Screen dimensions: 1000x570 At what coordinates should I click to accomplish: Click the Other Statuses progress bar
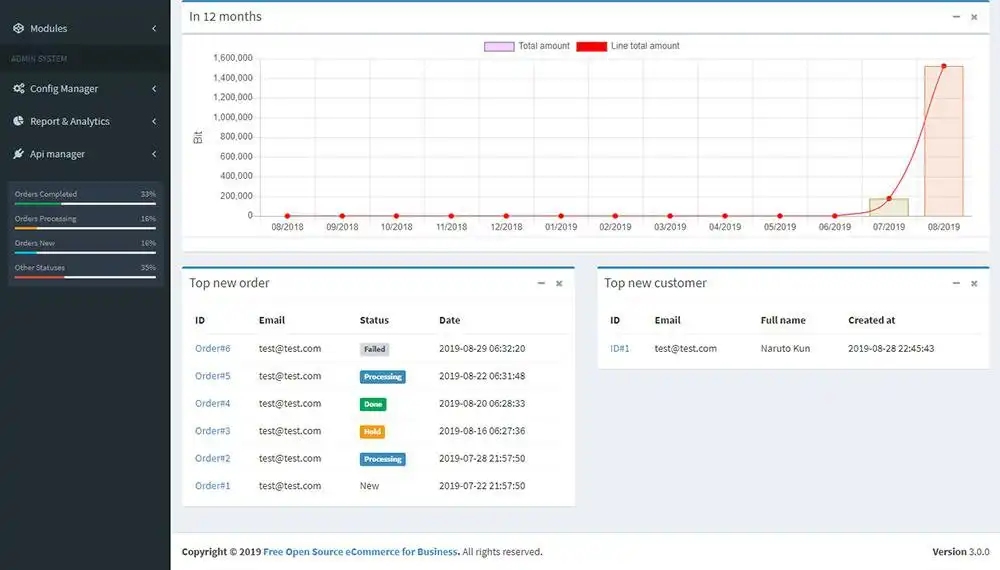click(85, 277)
